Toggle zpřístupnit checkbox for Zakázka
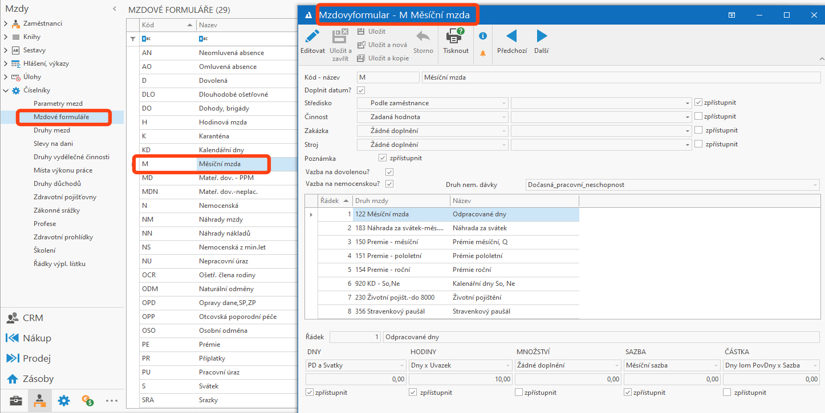 click(x=698, y=130)
